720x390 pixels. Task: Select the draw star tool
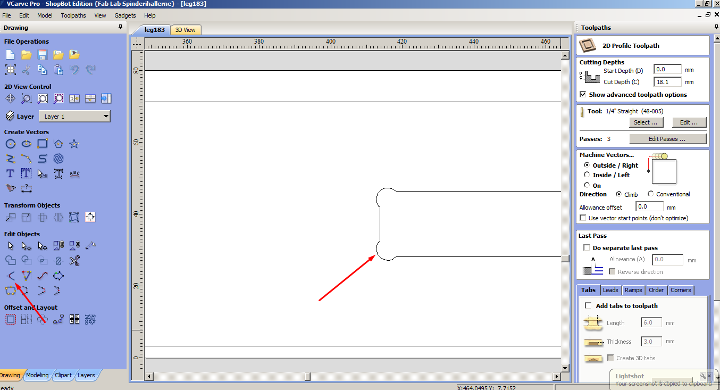(x=74, y=144)
